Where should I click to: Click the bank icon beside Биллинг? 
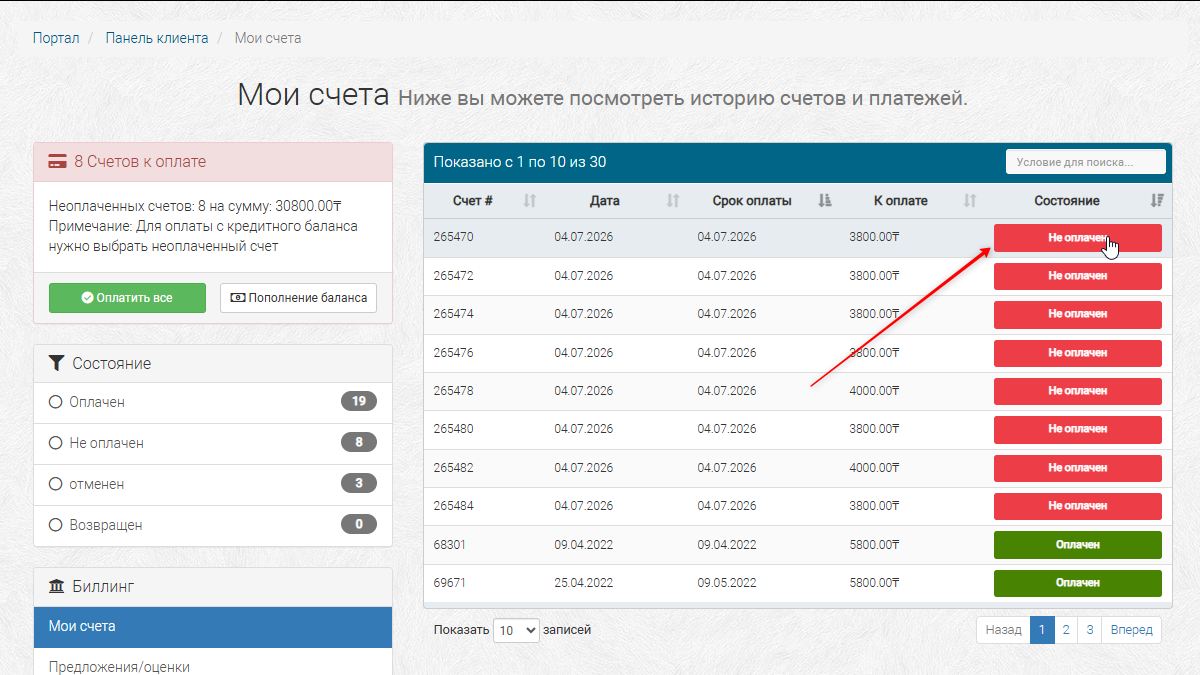click(57, 586)
